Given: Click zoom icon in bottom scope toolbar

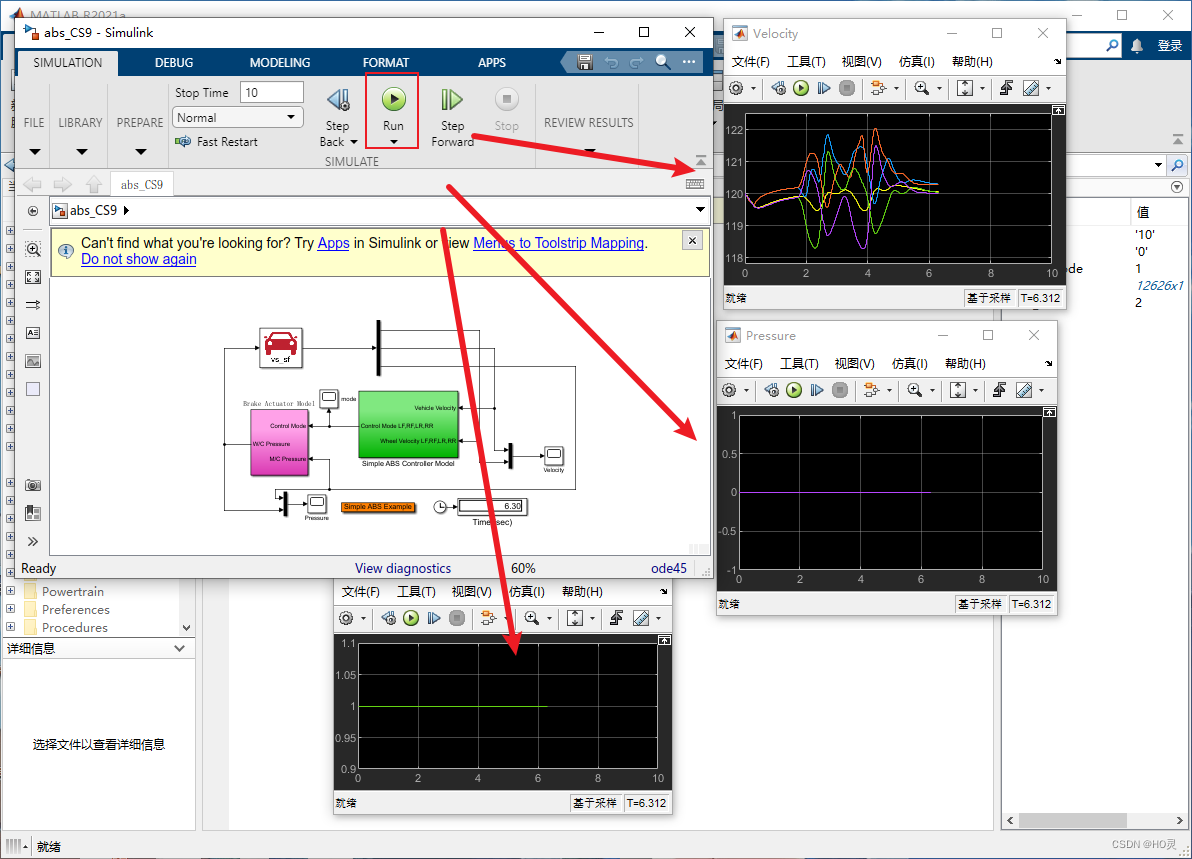Looking at the screenshot, I should click(531, 618).
